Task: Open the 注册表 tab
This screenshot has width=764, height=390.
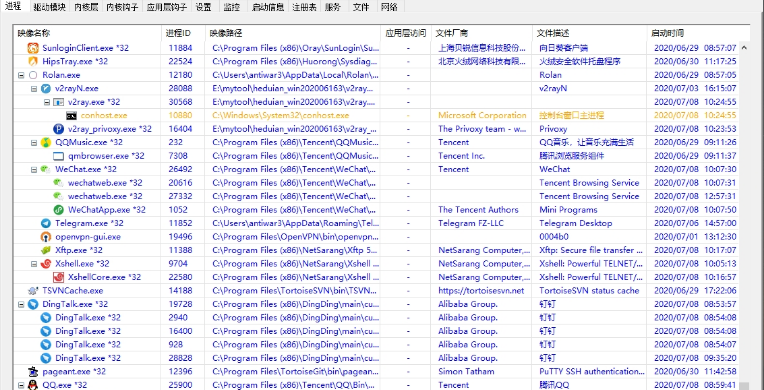Action: [x=304, y=7]
